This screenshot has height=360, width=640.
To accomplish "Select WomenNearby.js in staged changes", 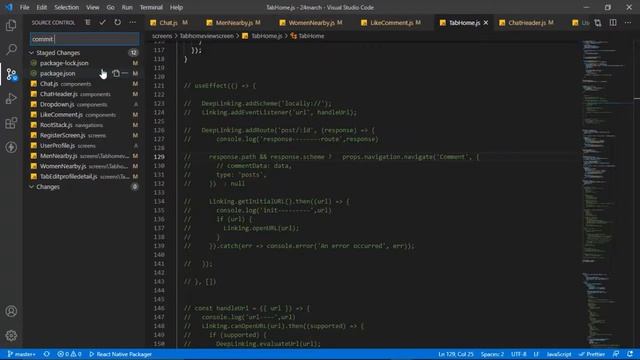I will point(84,166).
